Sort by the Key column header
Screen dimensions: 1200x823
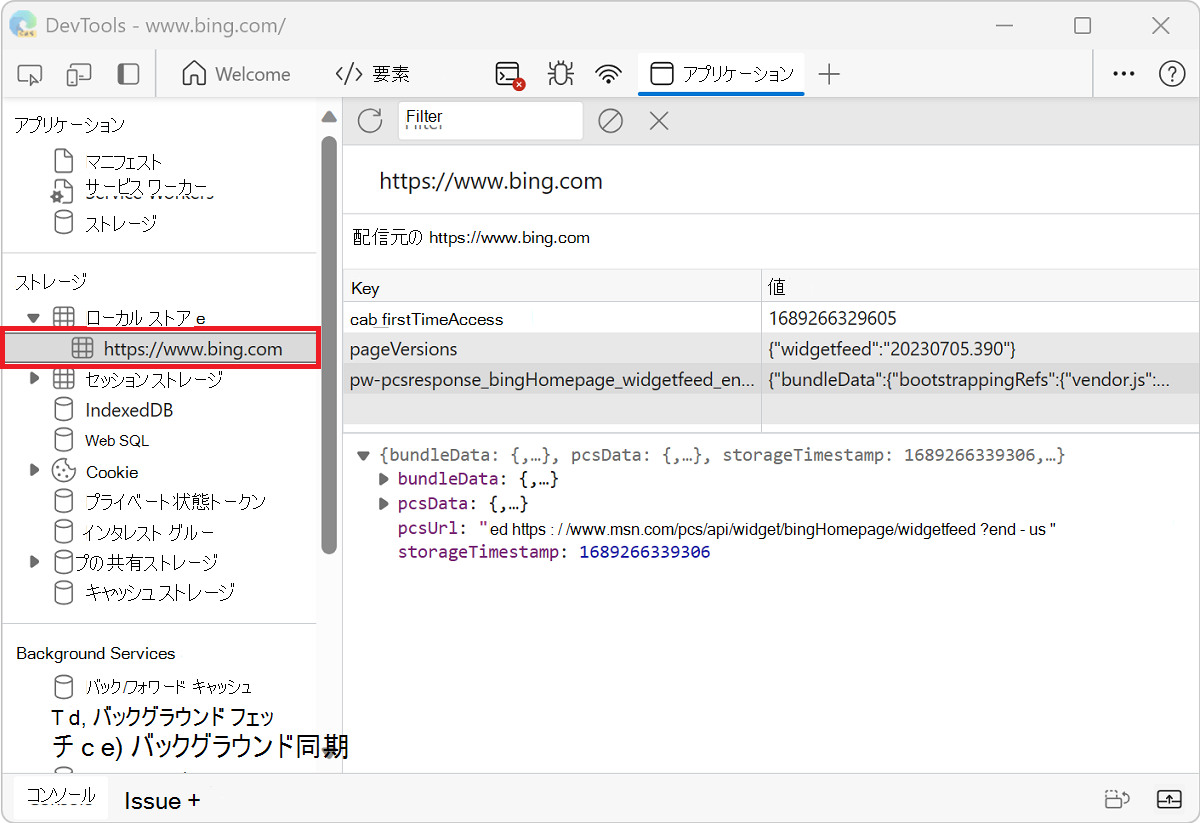[552, 287]
